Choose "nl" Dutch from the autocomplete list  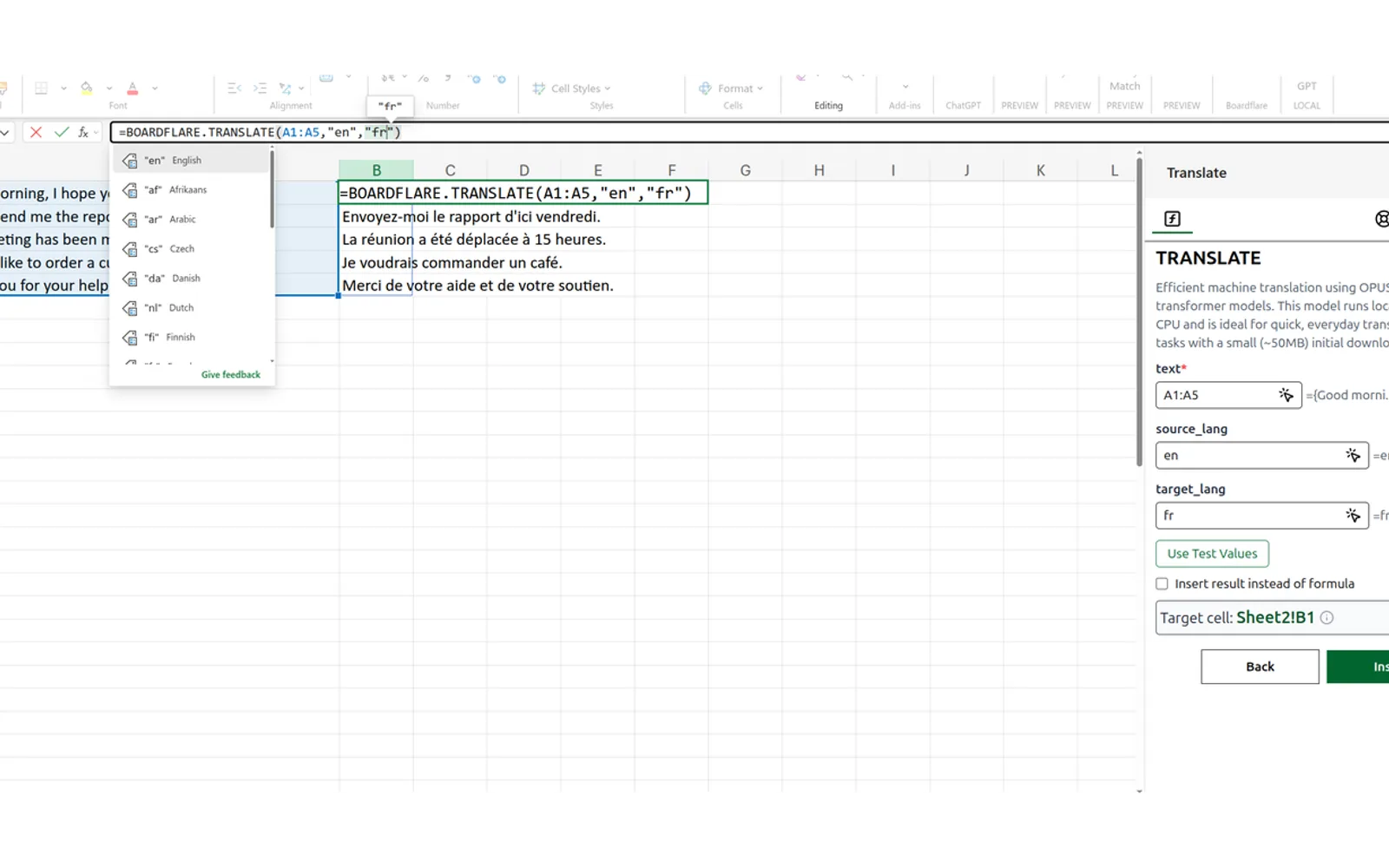(193, 308)
